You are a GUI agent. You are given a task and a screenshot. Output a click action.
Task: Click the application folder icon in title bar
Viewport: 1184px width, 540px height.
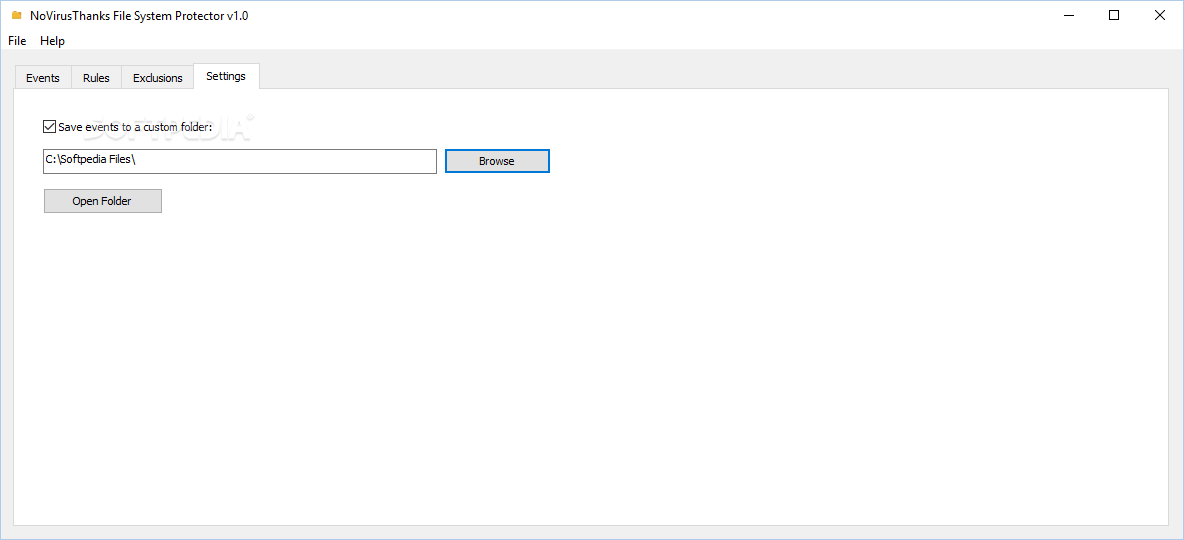tap(17, 15)
